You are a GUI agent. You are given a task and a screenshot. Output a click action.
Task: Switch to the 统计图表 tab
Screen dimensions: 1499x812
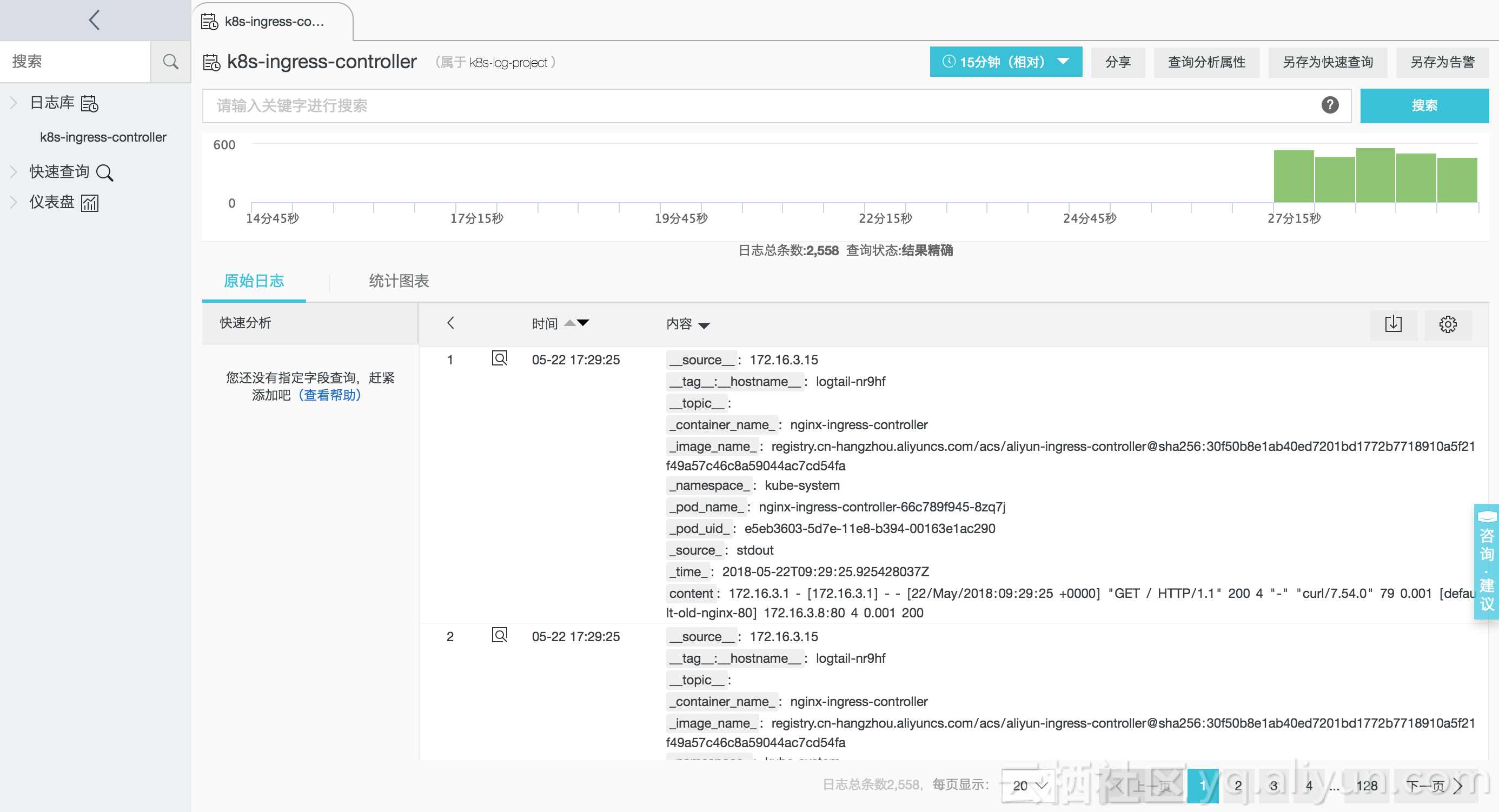coord(399,281)
